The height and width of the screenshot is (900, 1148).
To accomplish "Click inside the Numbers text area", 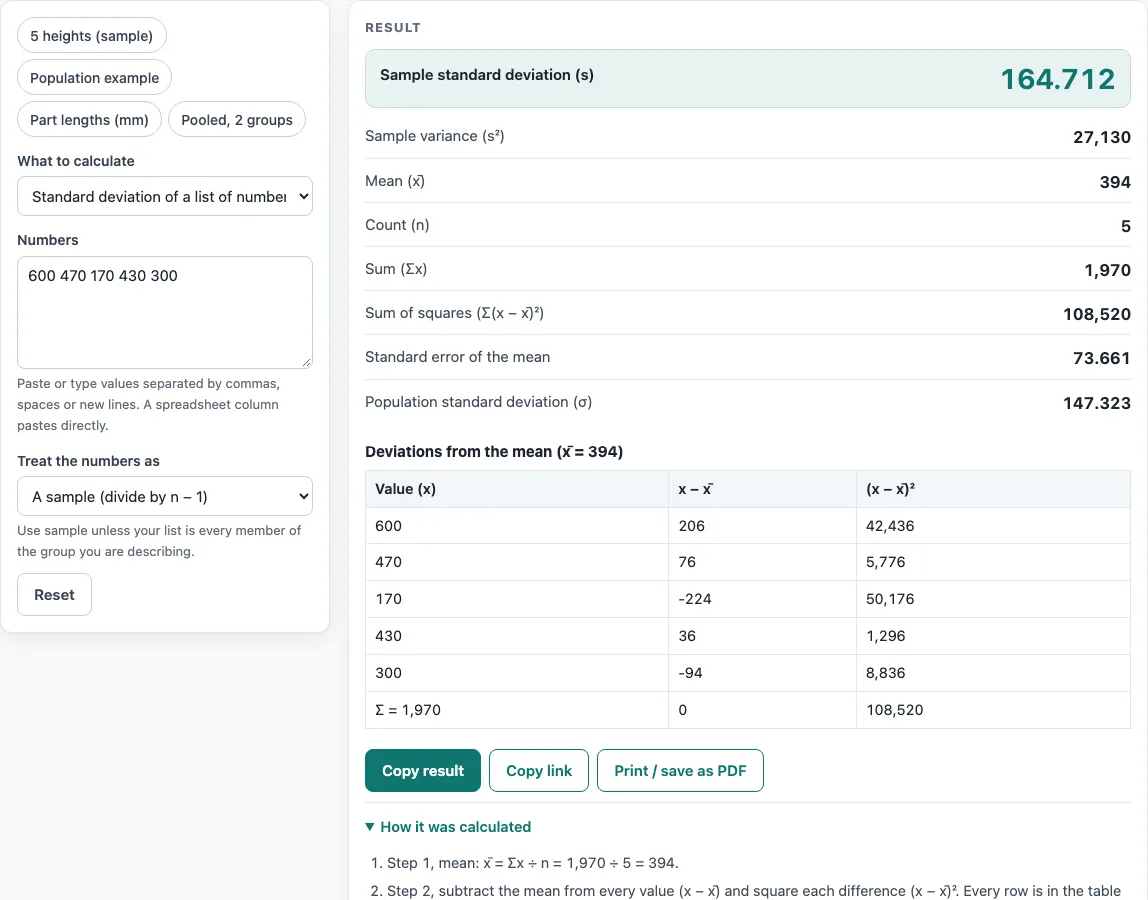I will pyautogui.click(x=165, y=312).
